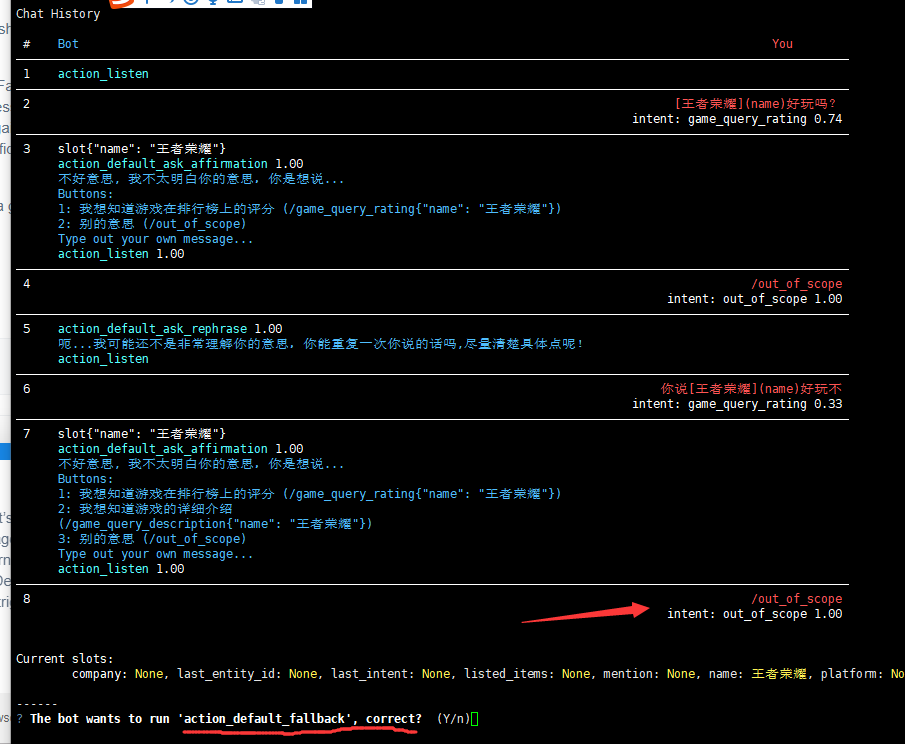Viewport: 905px width, 744px height.
Task: Select 'action_default_ask_affirmation 1.00' in row 7
Action: point(181,449)
